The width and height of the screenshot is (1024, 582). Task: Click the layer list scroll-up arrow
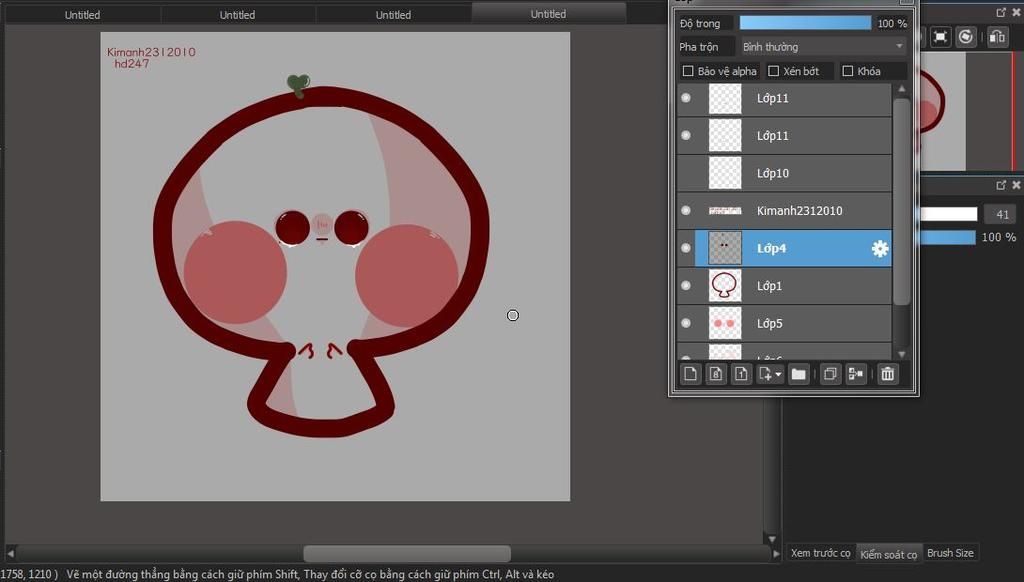click(902, 88)
